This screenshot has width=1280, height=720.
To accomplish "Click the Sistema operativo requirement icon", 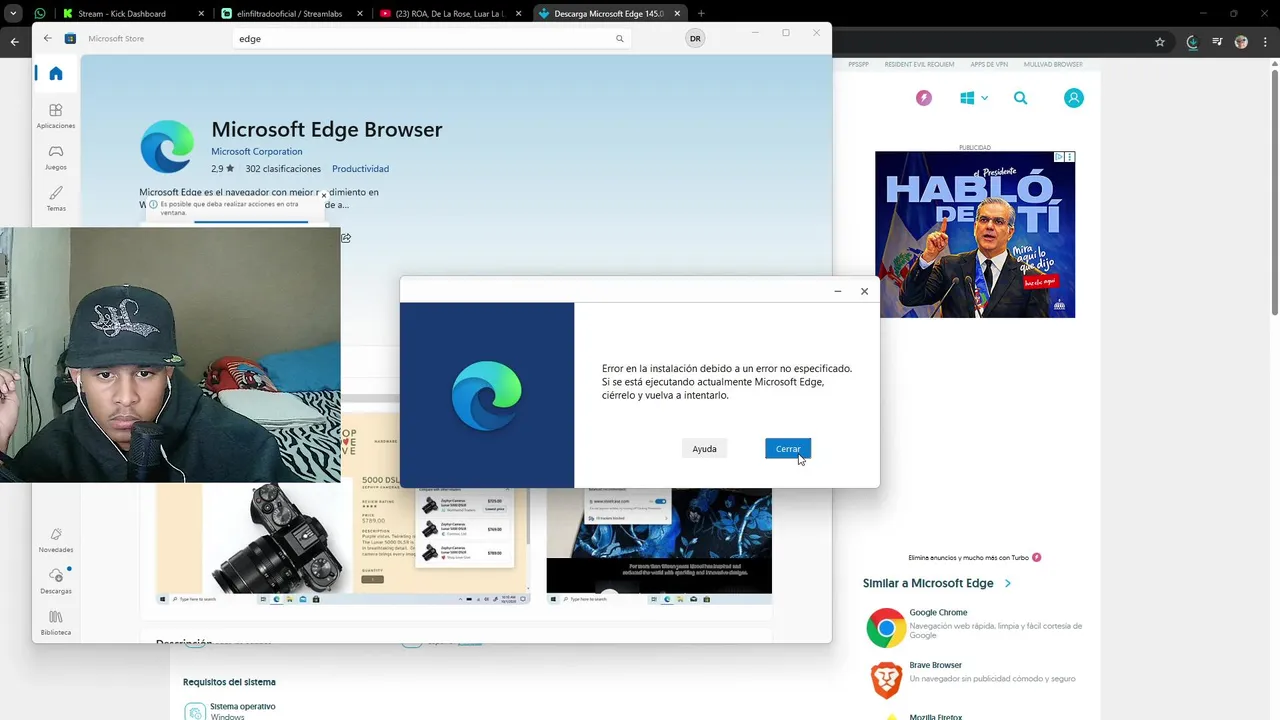I will coord(195,712).
